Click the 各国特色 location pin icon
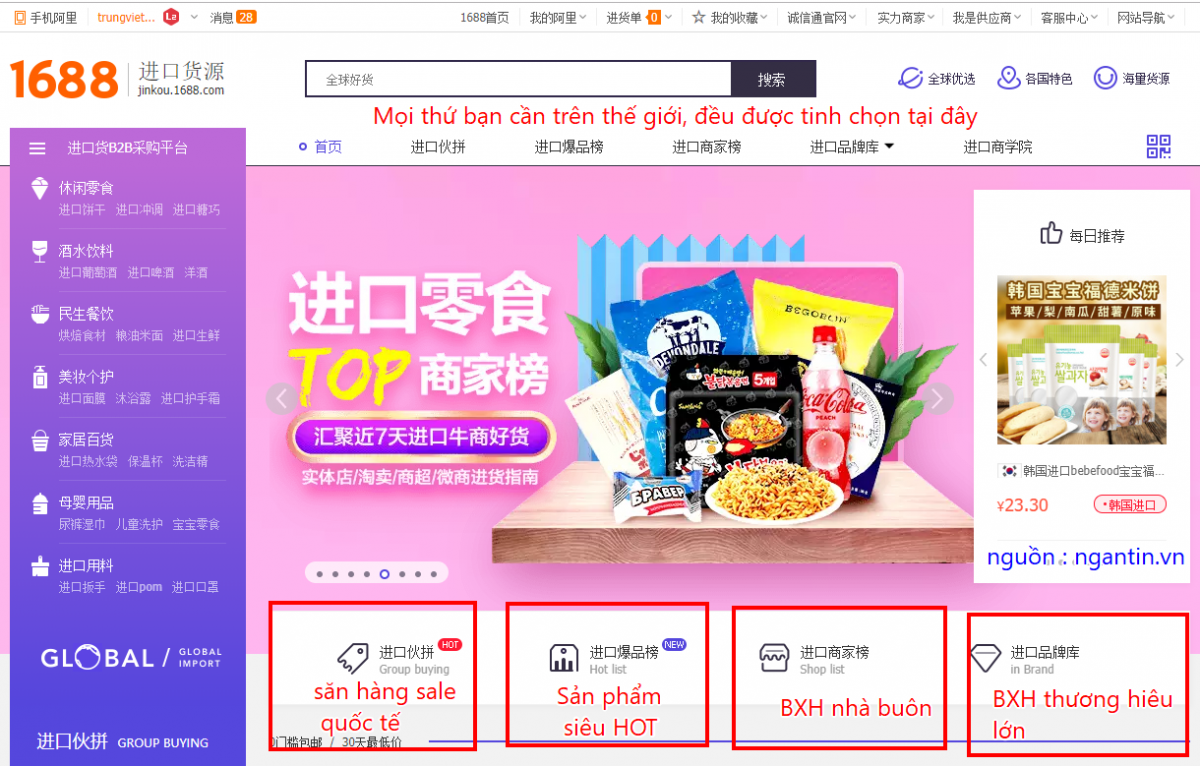This screenshot has height=766, width=1200. point(1008,78)
